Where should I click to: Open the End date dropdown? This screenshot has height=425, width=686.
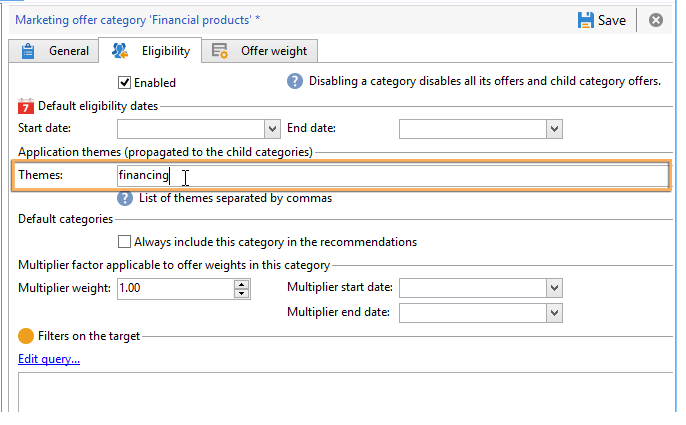tap(554, 128)
